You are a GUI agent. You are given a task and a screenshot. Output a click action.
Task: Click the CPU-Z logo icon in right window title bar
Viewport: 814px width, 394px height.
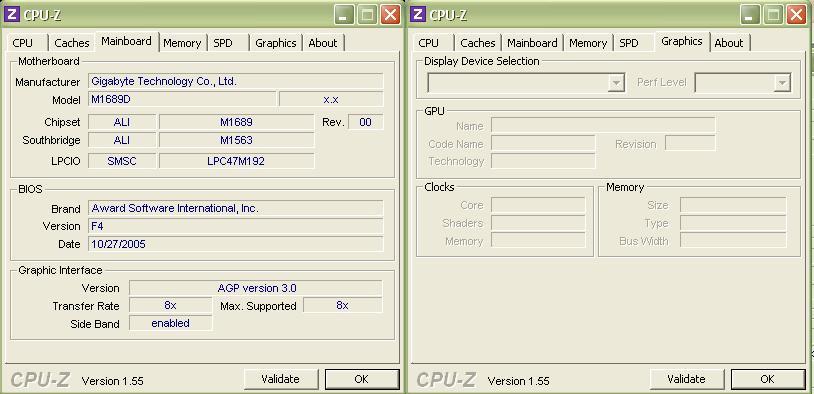pyautogui.click(x=418, y=14)
